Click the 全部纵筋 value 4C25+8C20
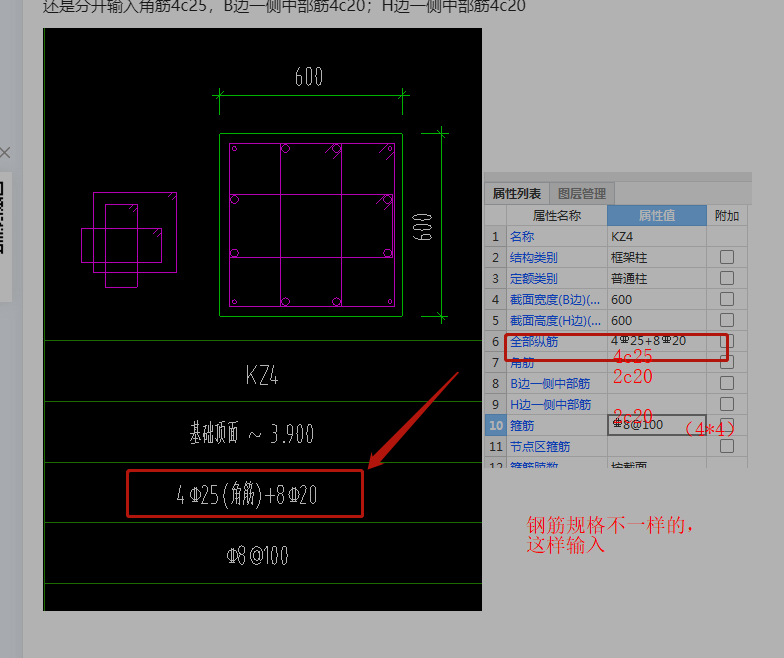The width and height of the screenshot is (784, 658). pyautogui.click(x=656, y=342)
